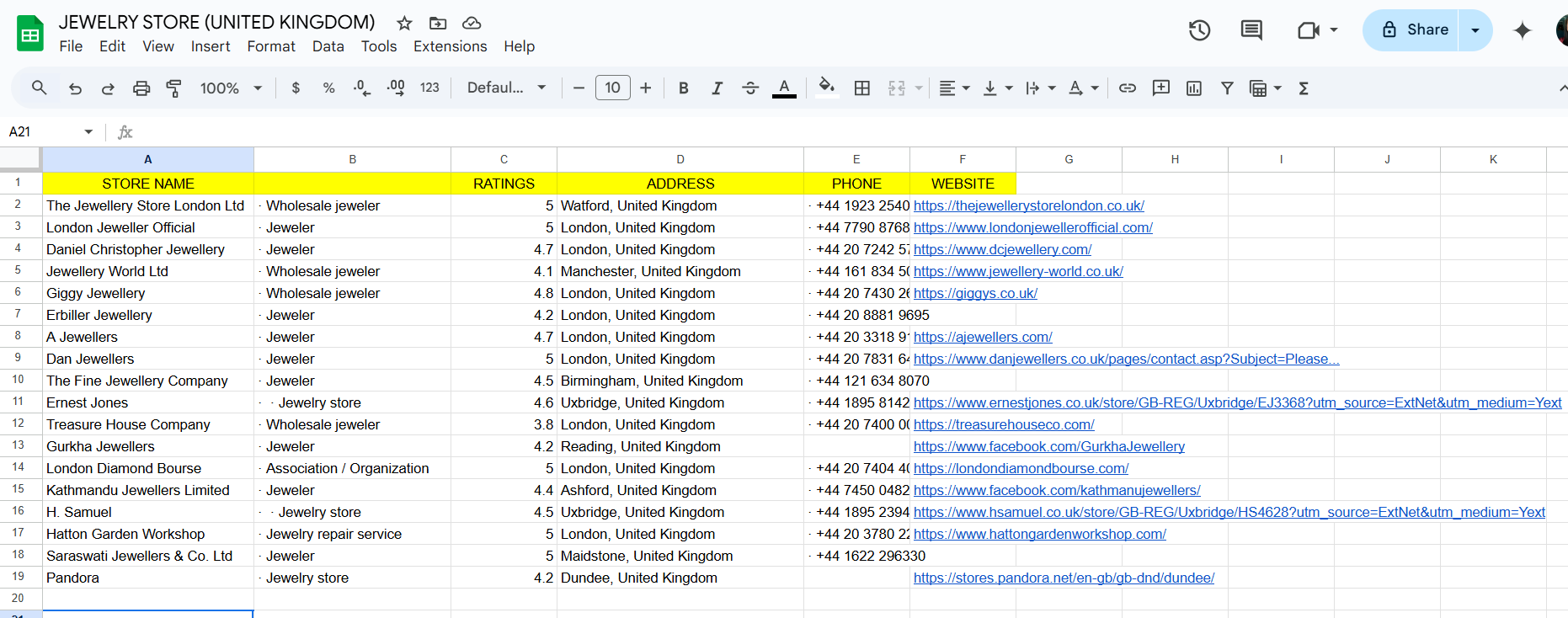This screenshot has width=1568, height=618.
Task: Format selection as currency
Action: pyautogui.click(x=296, y=88)
